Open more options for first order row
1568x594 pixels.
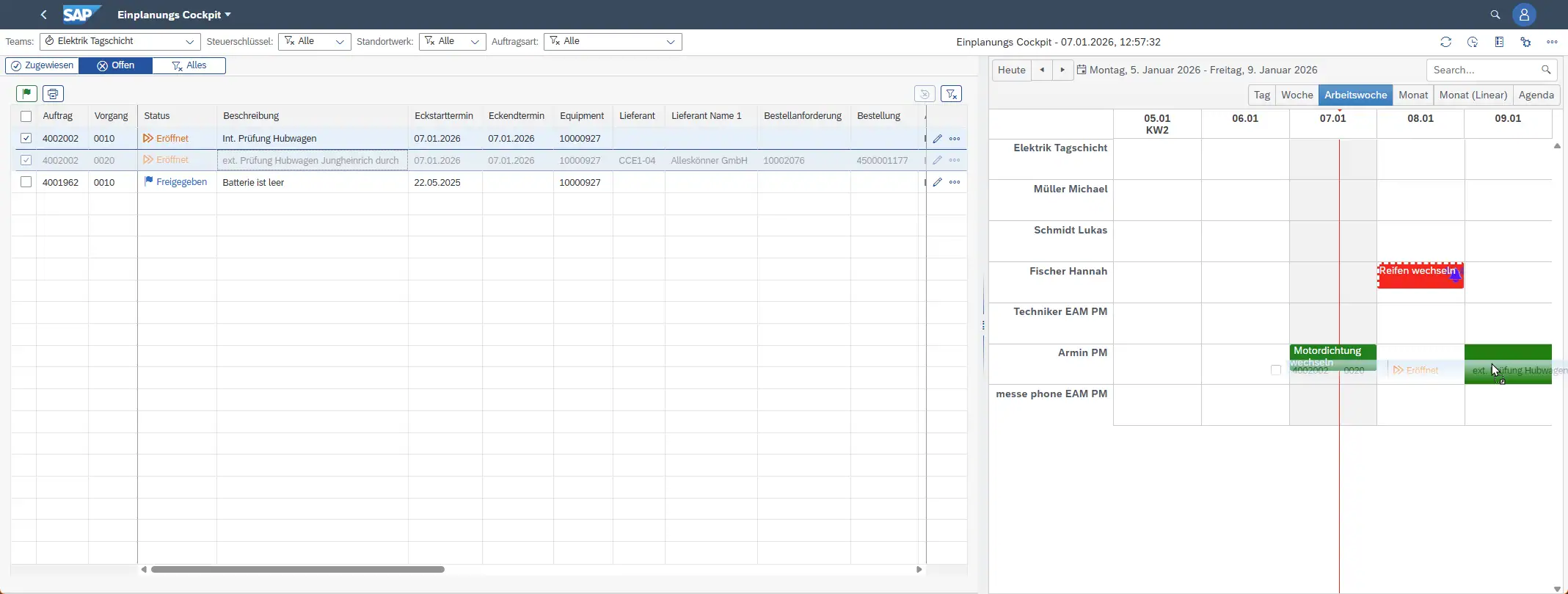(955, 139)
